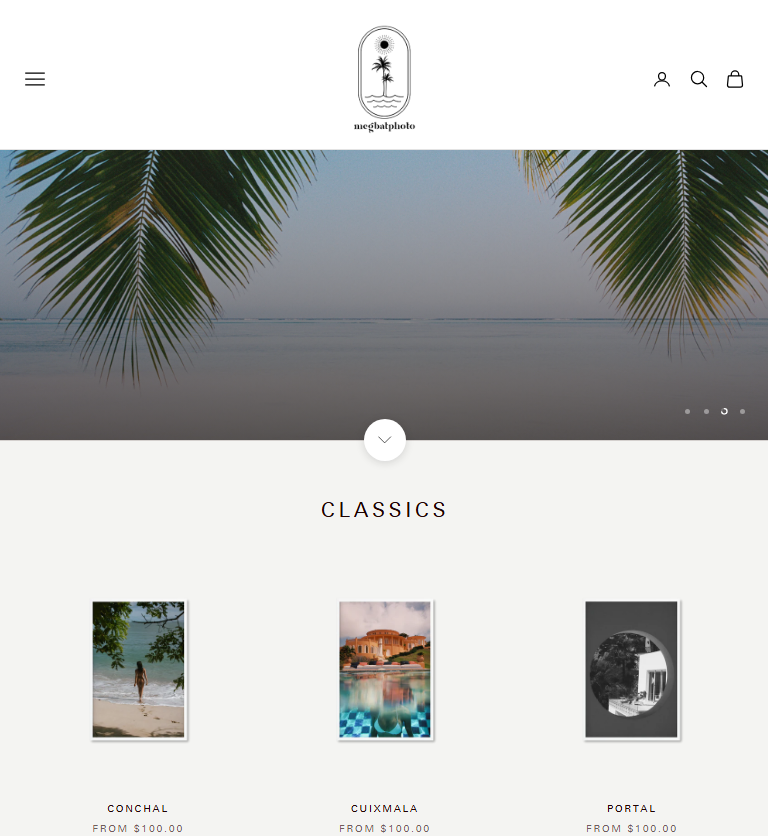Click the CUIXMALA product title link
Screen dimensions: 768x836
pyautogui.click(x=385, y=808)
